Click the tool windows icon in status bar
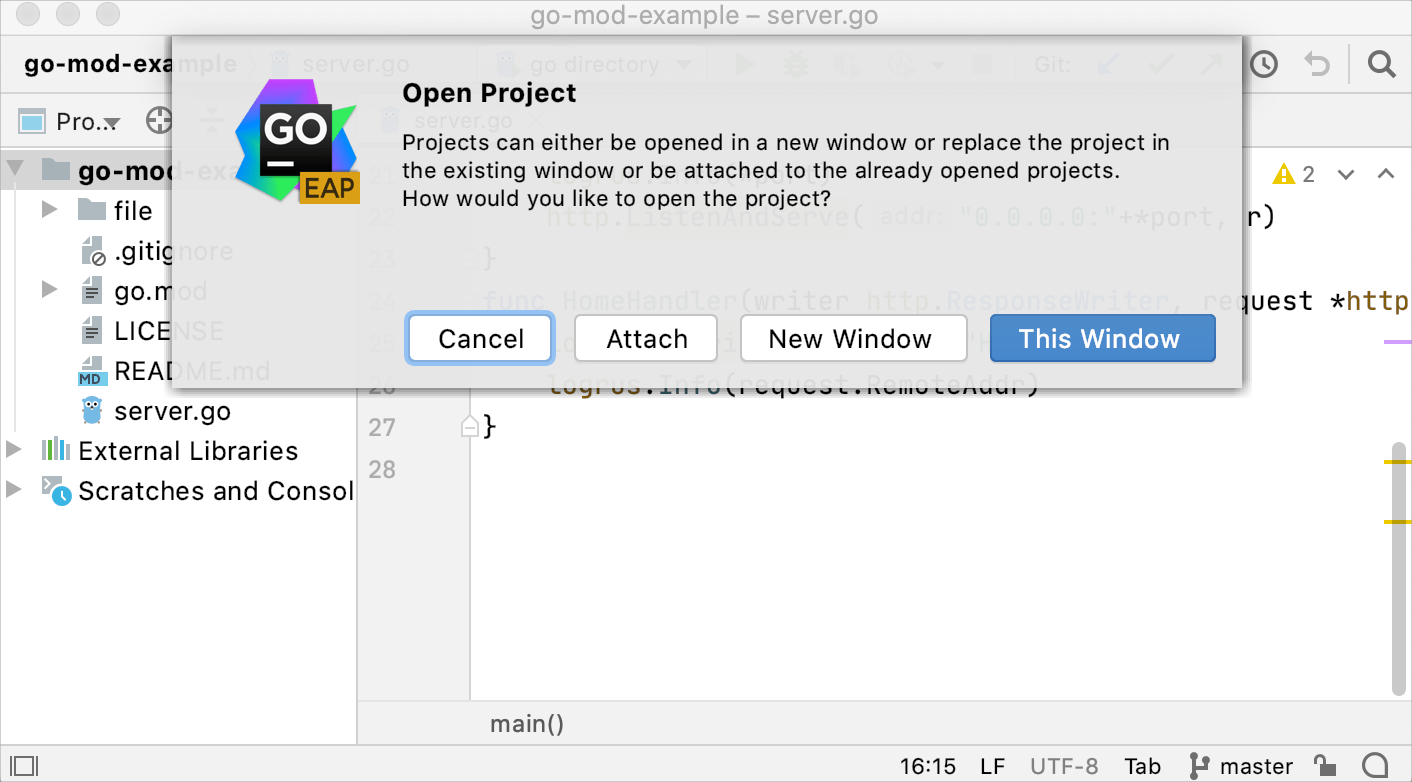This screenshot has height=782, width=1412. tap(23, 766)
